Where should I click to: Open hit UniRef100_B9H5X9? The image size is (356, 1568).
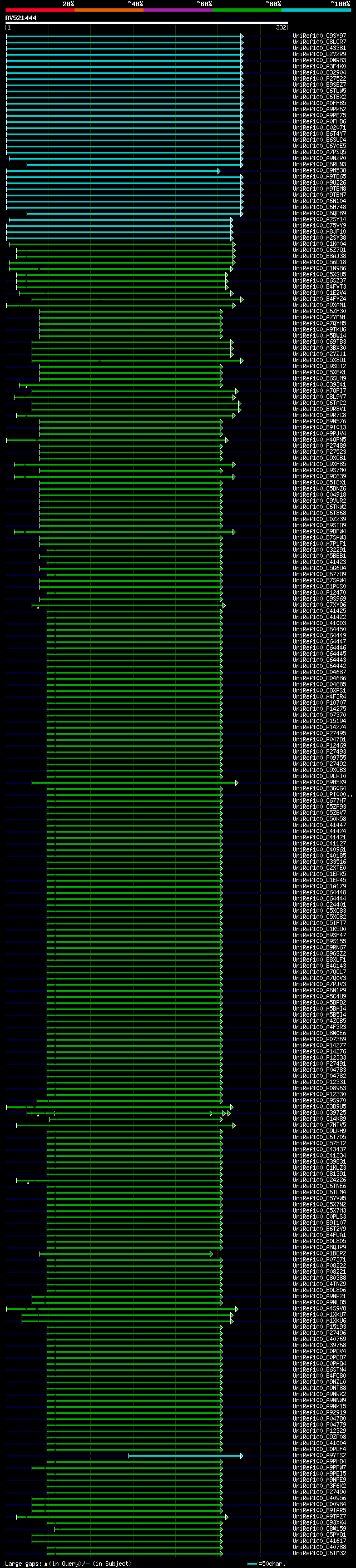pyautogui.click(x=319, y=782)
